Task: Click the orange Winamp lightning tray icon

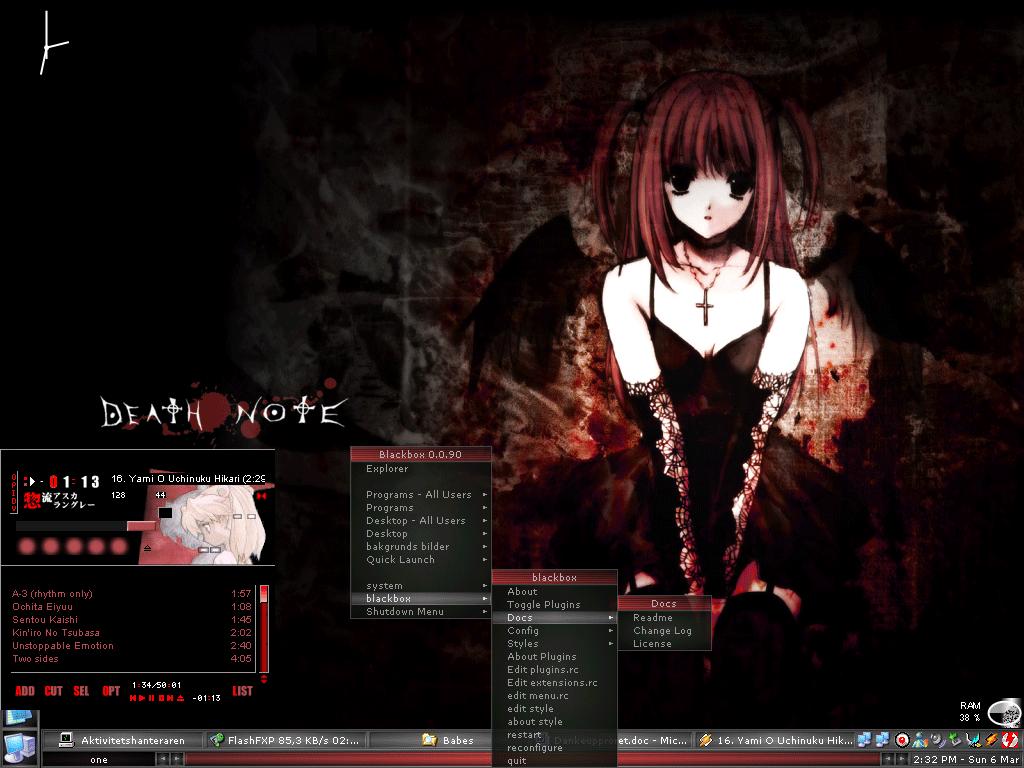Action: (991, 740)
